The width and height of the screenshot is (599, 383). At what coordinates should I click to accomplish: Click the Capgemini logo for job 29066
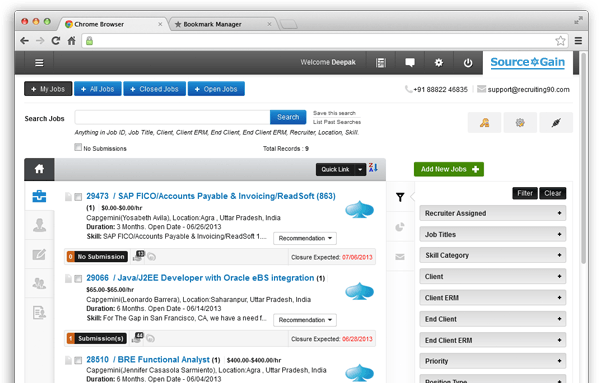coord(359,291)
